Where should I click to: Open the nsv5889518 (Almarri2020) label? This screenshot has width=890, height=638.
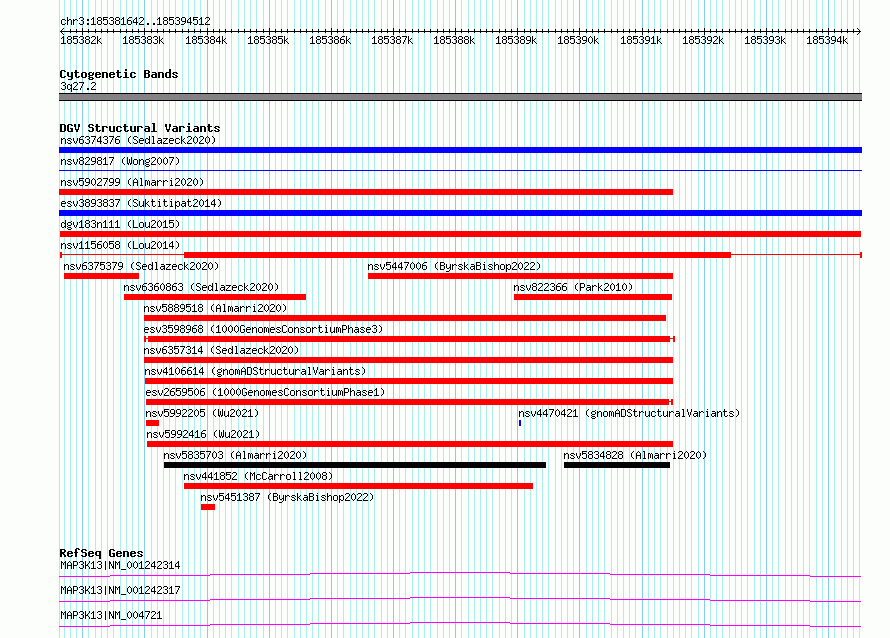click(215, 308)
